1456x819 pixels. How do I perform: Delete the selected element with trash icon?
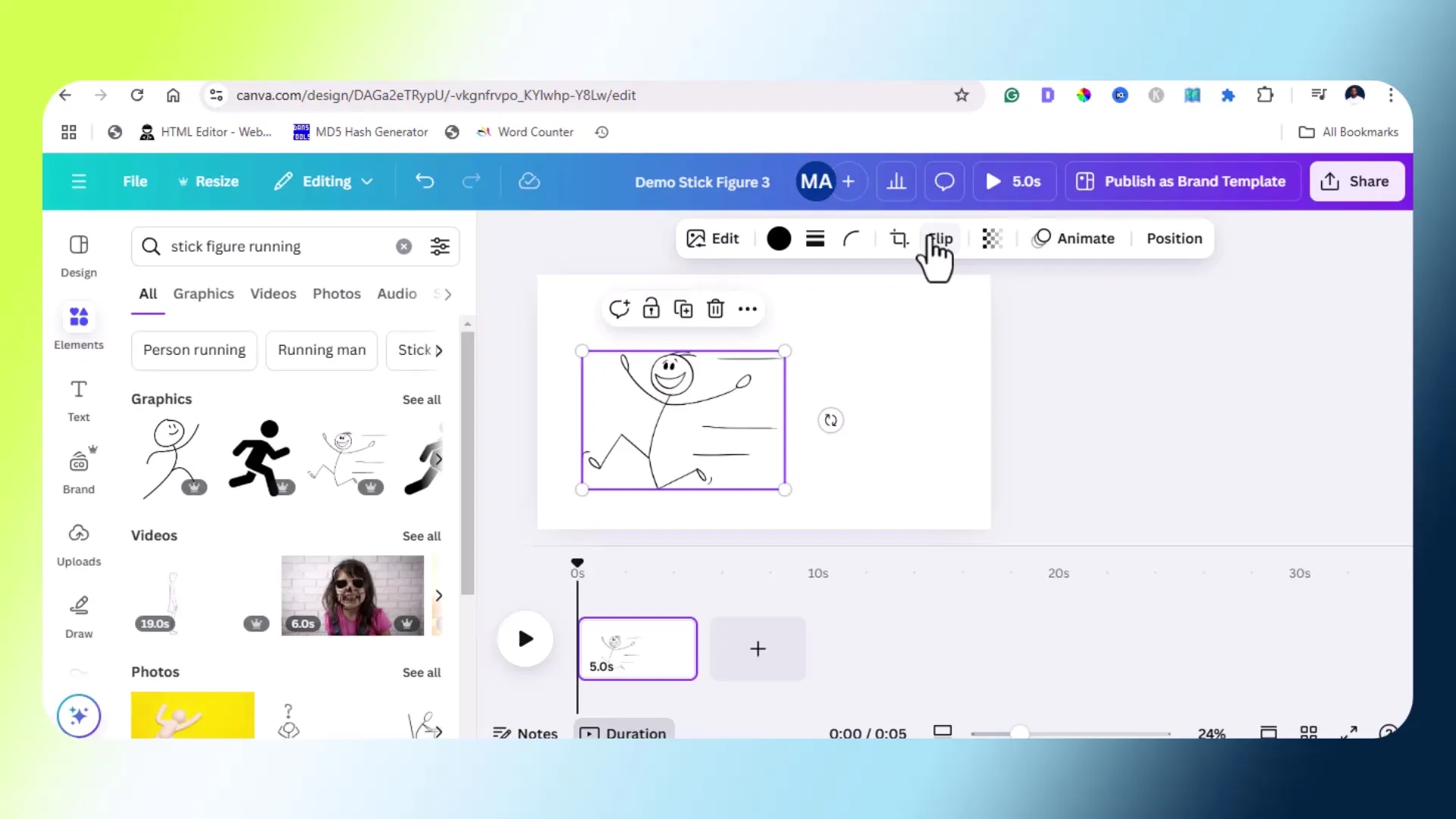pyautogui.click(x=715, y=309)
